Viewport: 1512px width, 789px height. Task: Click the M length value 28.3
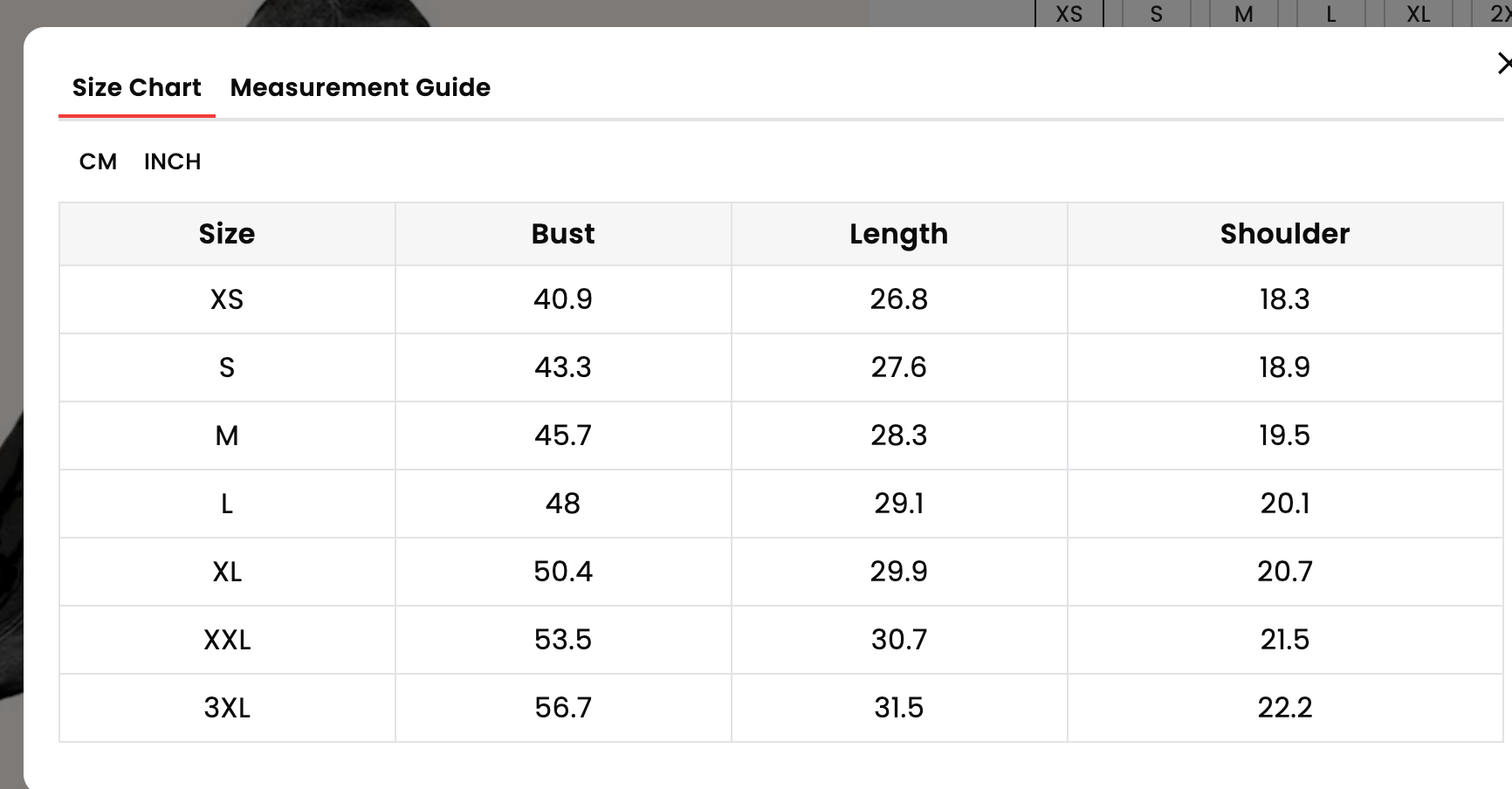898,436
